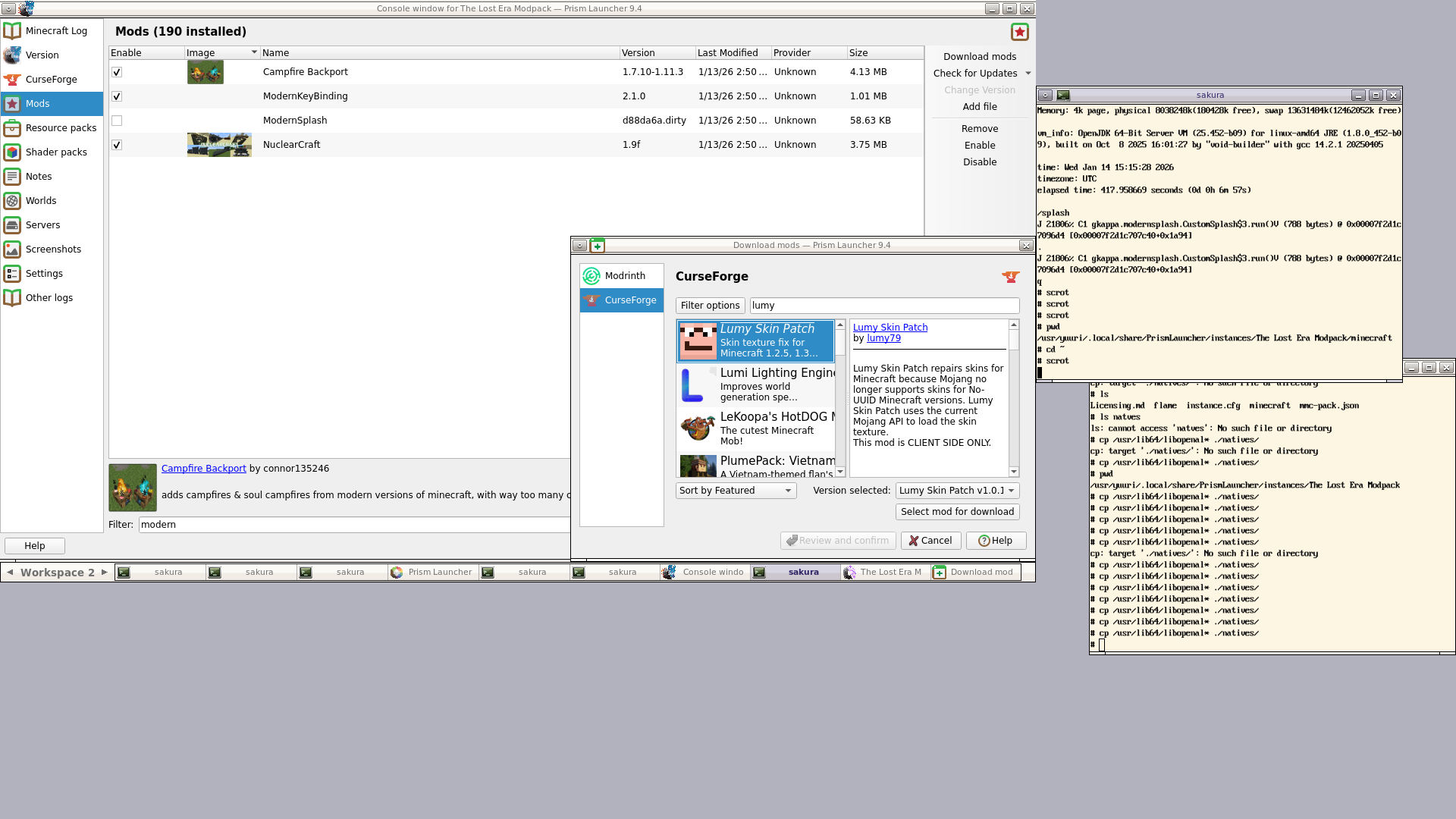Click the Shader packs sidebar icon
Image resolution: width=1456 pixels, height=819 pixels.
pos(12,152)
